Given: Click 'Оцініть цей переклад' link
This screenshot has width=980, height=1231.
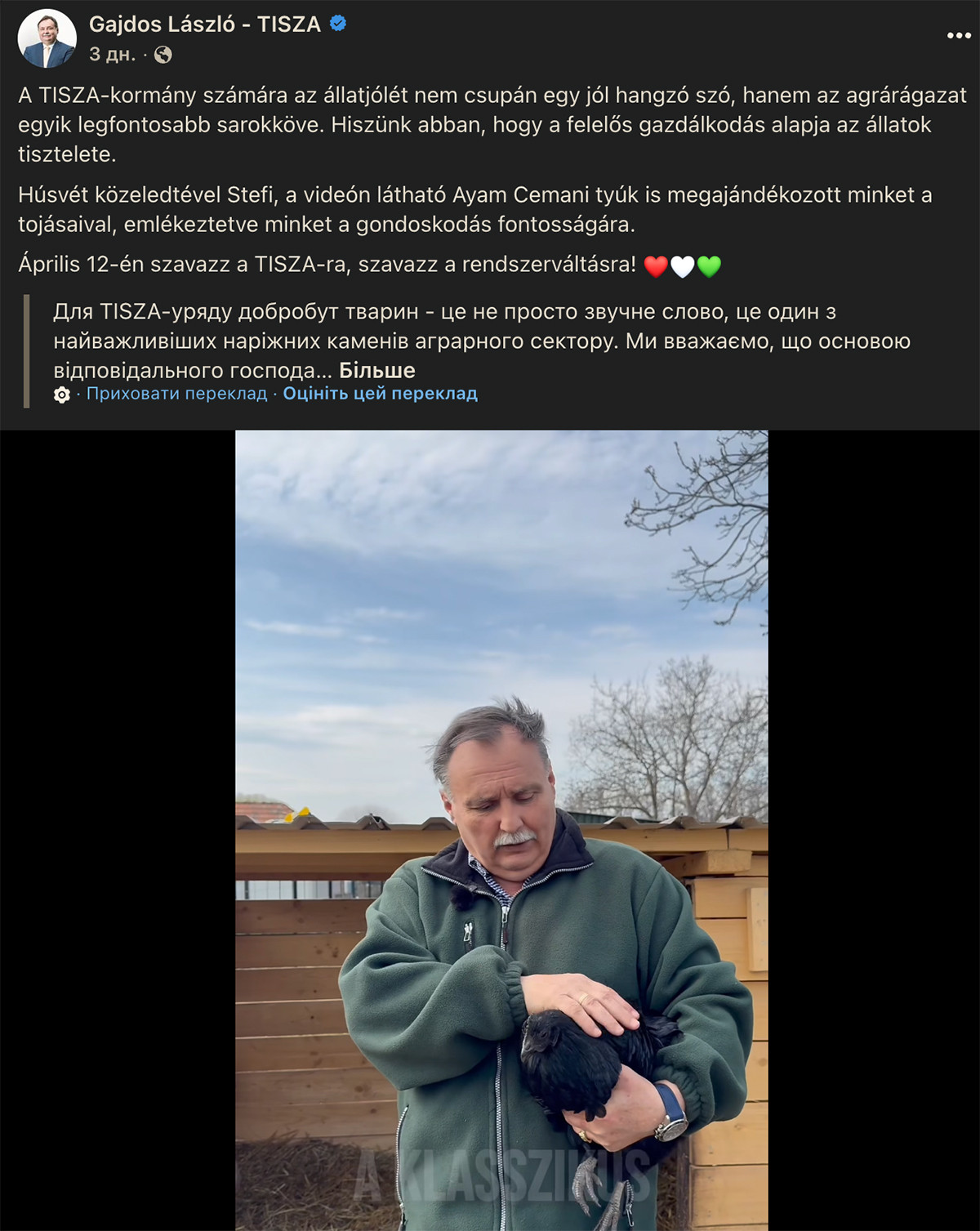Looking at the screenshot, I should point(381,394).
